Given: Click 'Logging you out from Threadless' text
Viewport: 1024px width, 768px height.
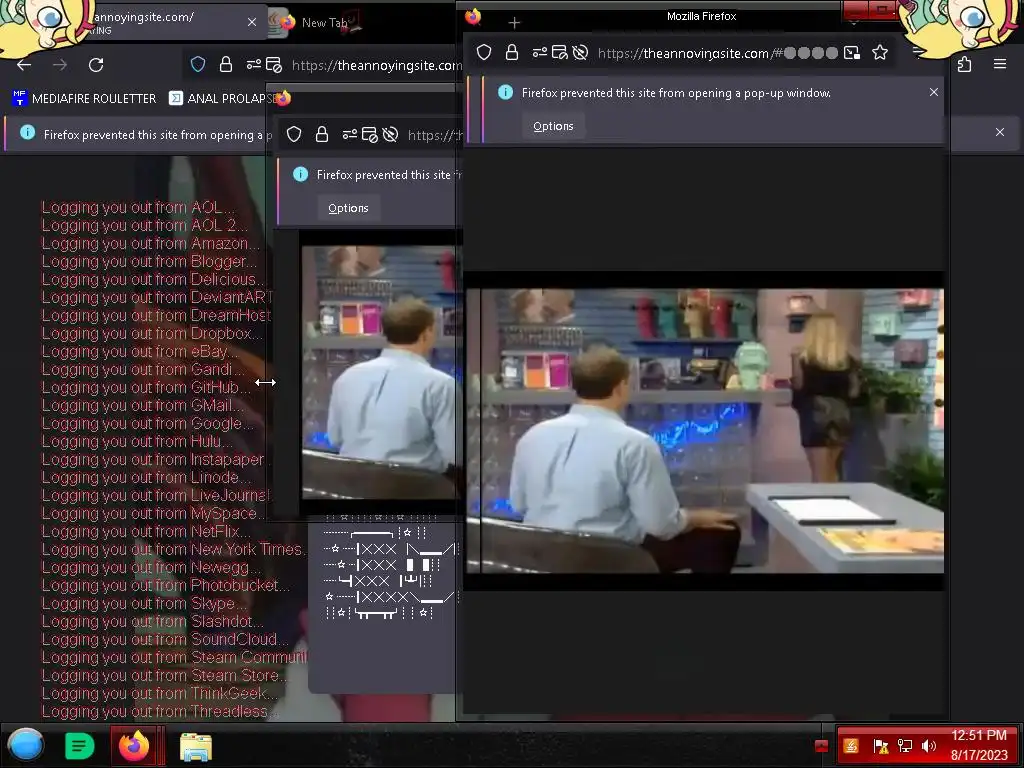Looking at the screenshot, I should 160,712.
